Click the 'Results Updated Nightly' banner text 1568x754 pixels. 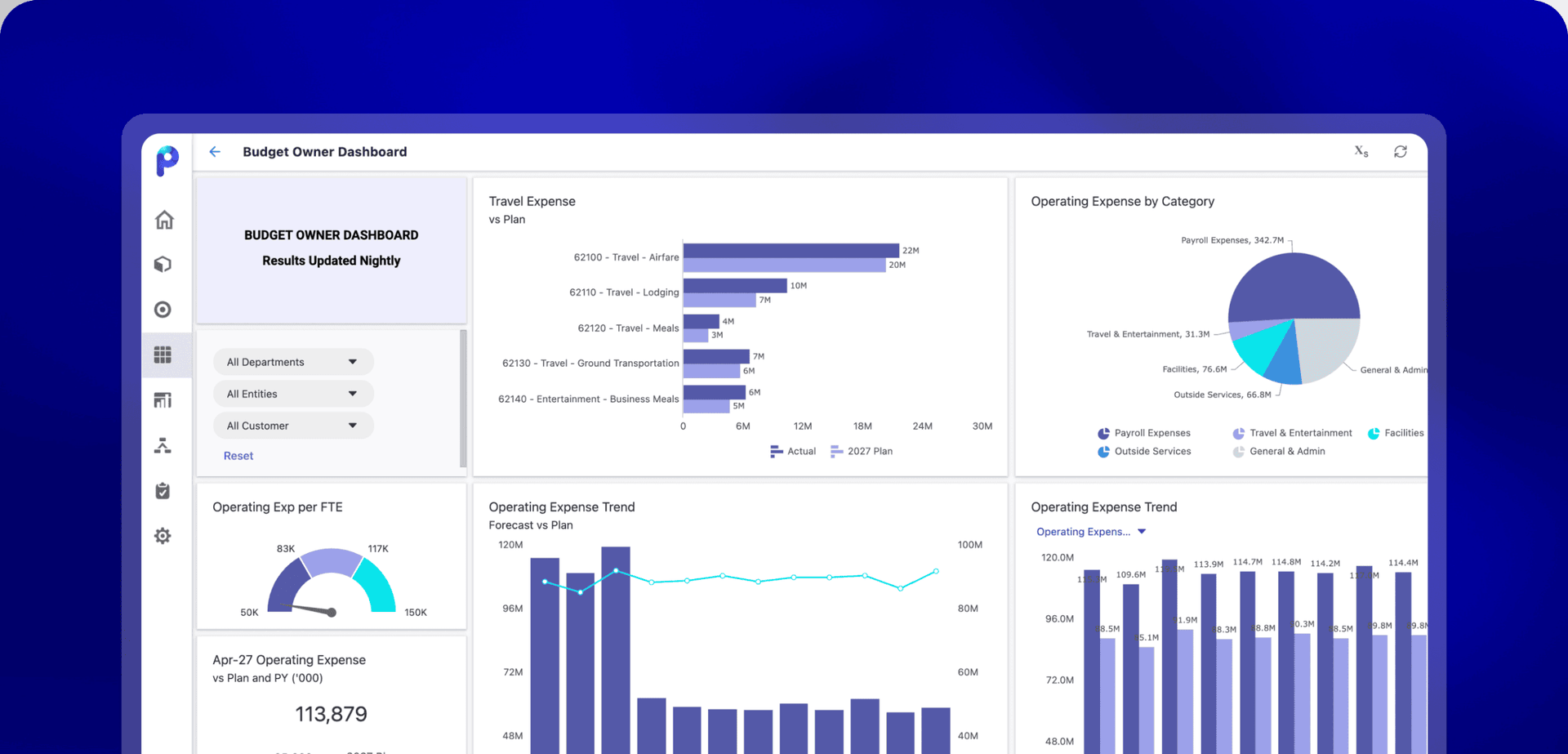pyautogui.click(x=332, y=261)
